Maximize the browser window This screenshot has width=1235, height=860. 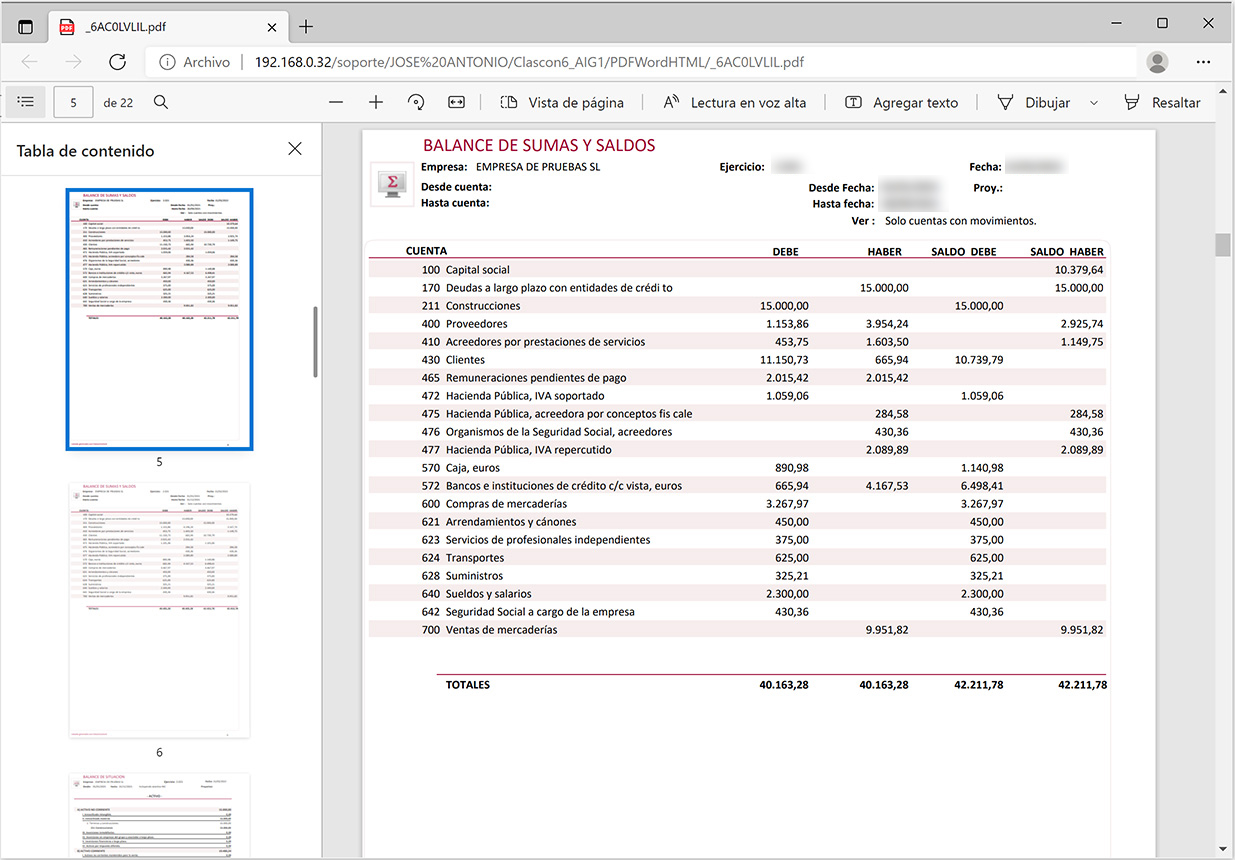tap(1162, 22)
